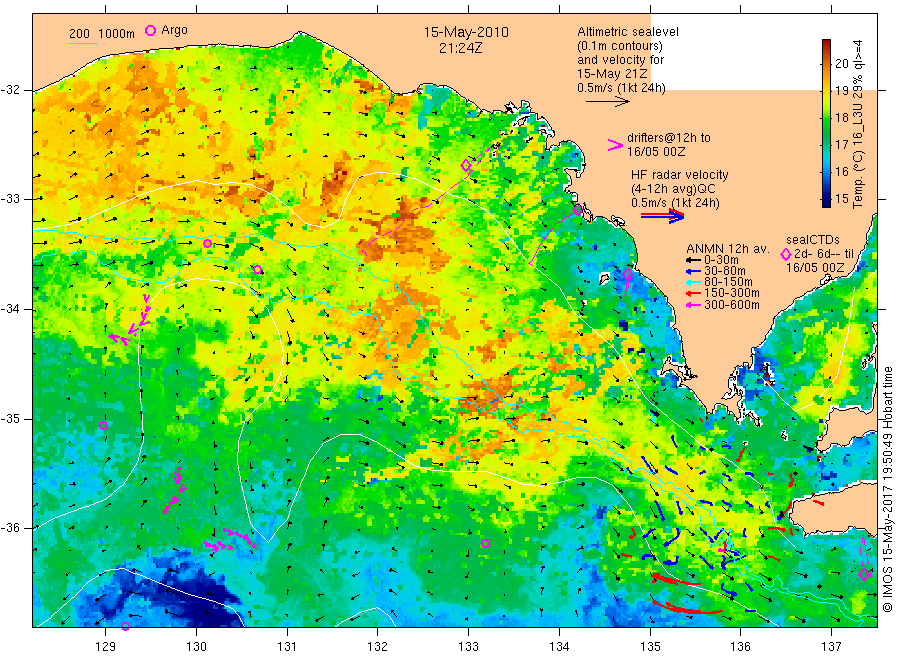Click the Argo circle near 130.7°E, 33.65°S
Screen dimensions: 900x660
(258, 270)
